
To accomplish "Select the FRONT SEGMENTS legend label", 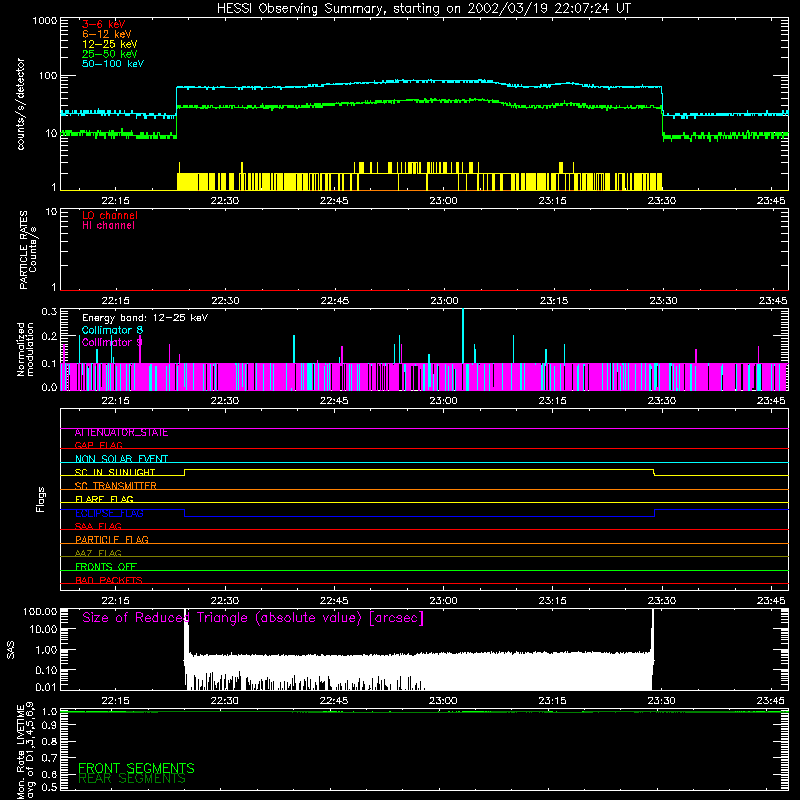I will coord(136,768).
